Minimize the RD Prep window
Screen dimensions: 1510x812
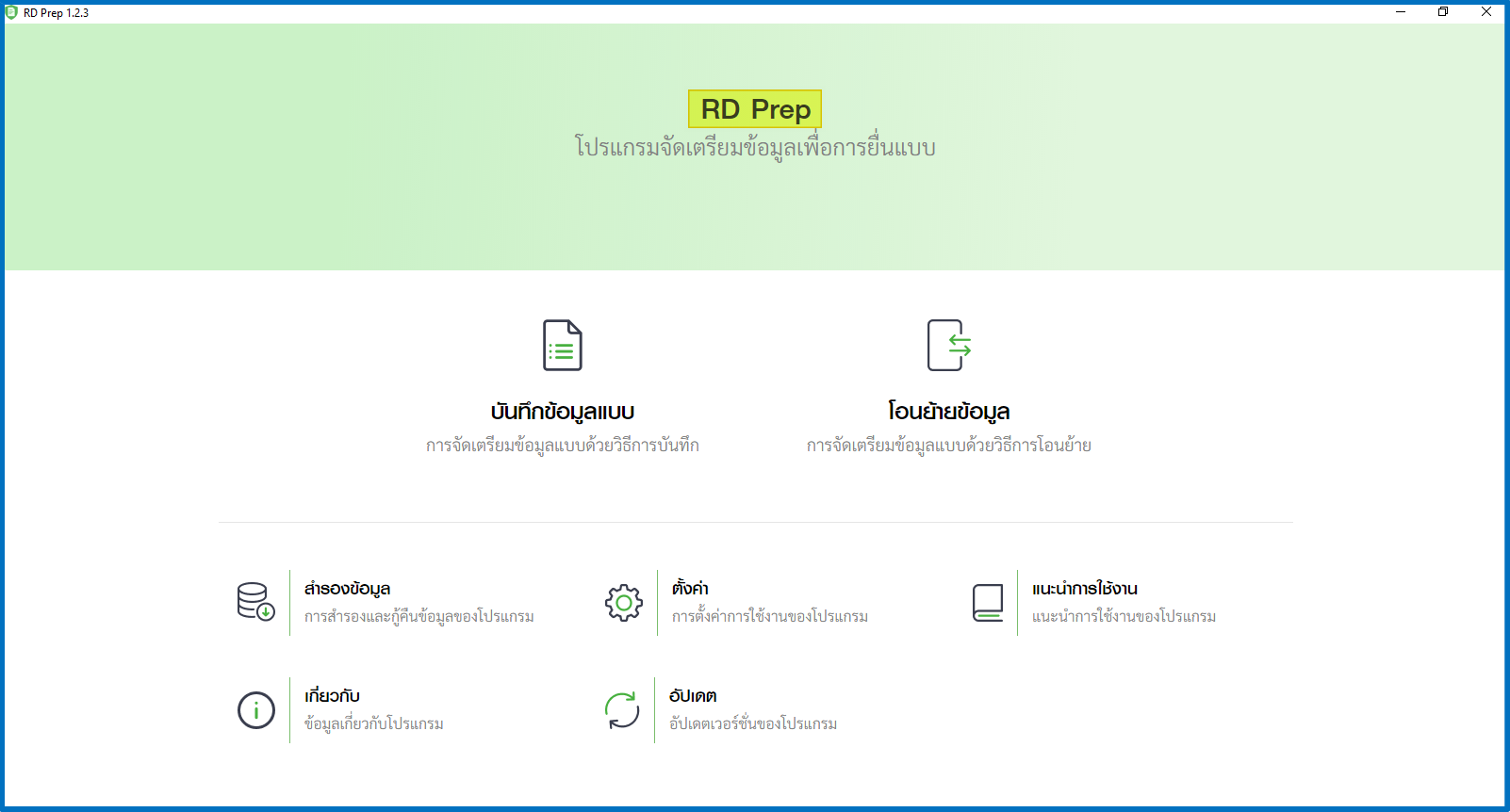click(1401, 12)
